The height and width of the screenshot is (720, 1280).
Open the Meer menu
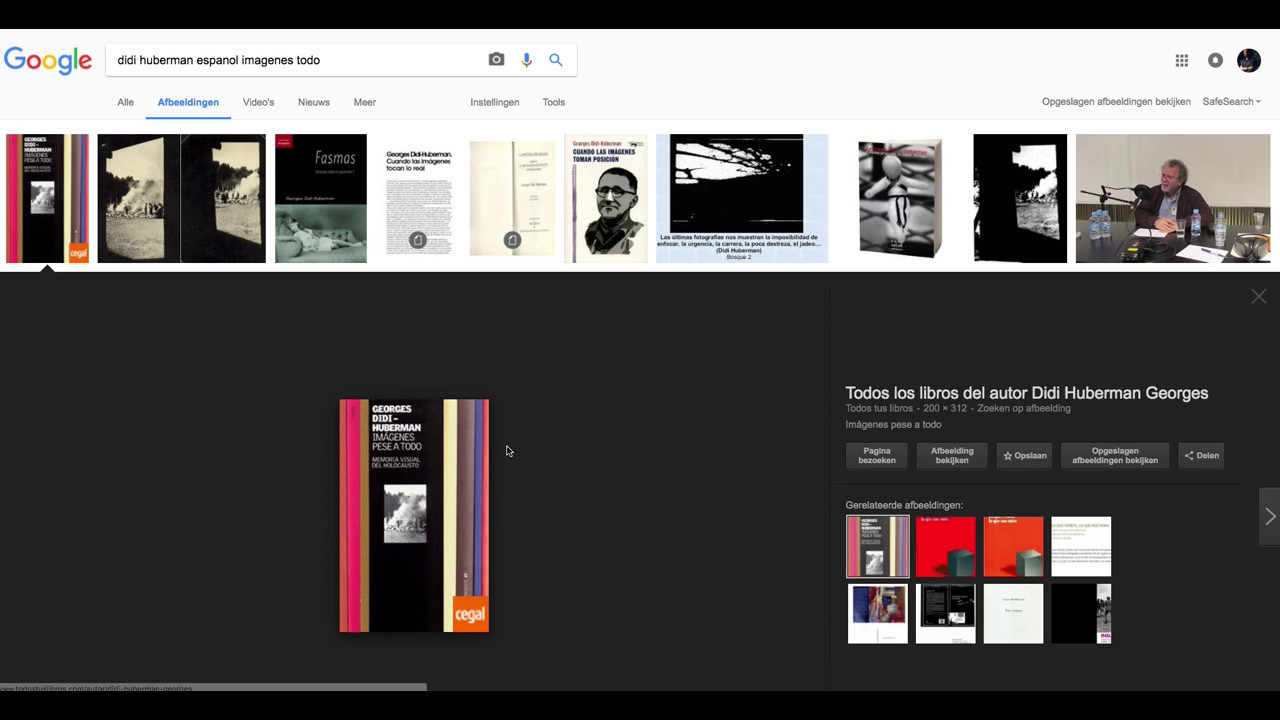point(364,102)
